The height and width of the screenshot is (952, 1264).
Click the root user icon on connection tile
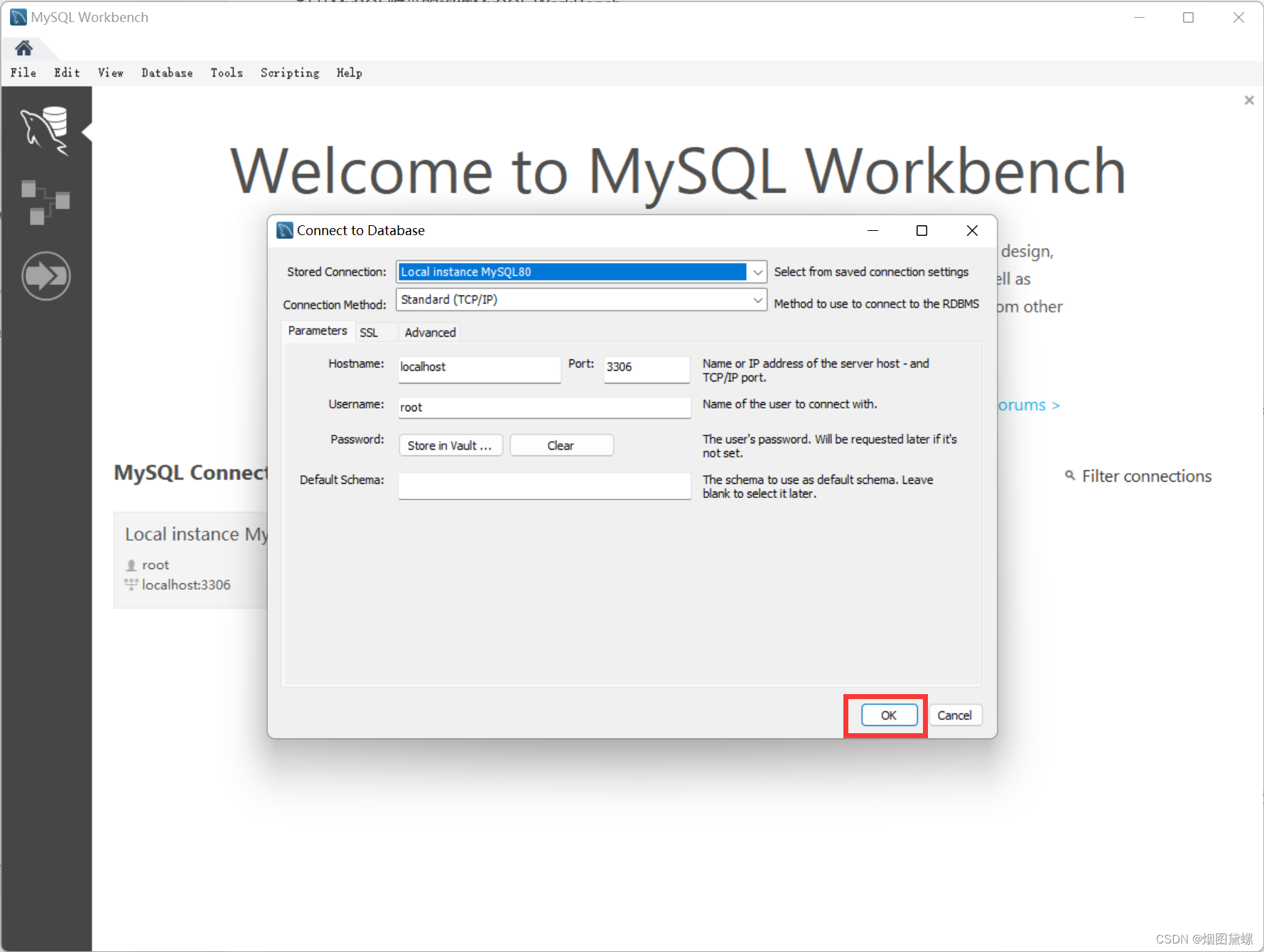pyautogui.click(x=131, y=566)
